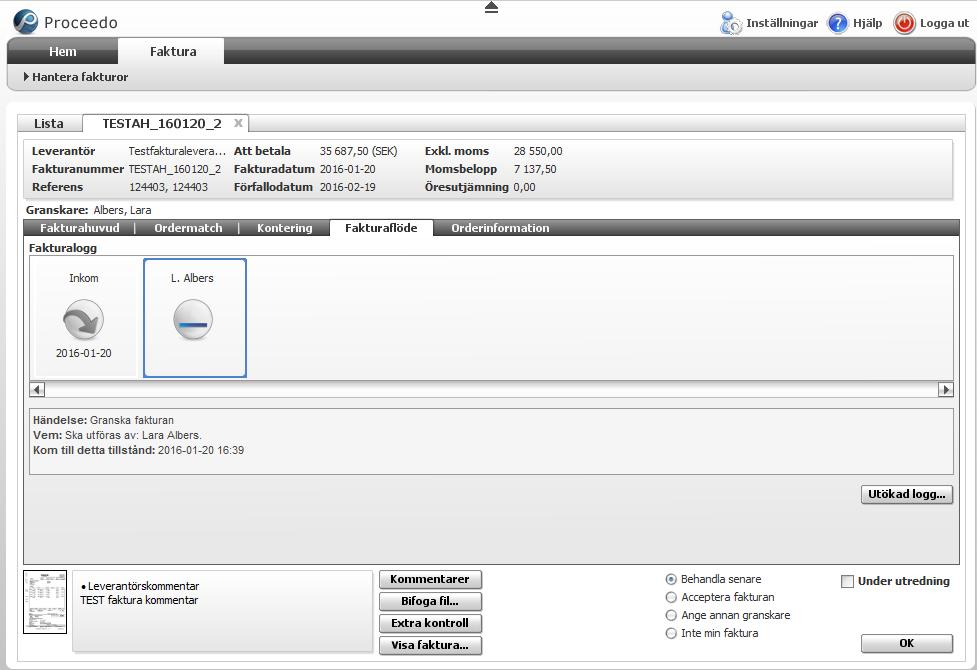Click the Inställningar link text
The height and width of the screenshot is (670, 977).
pos(782,23)
